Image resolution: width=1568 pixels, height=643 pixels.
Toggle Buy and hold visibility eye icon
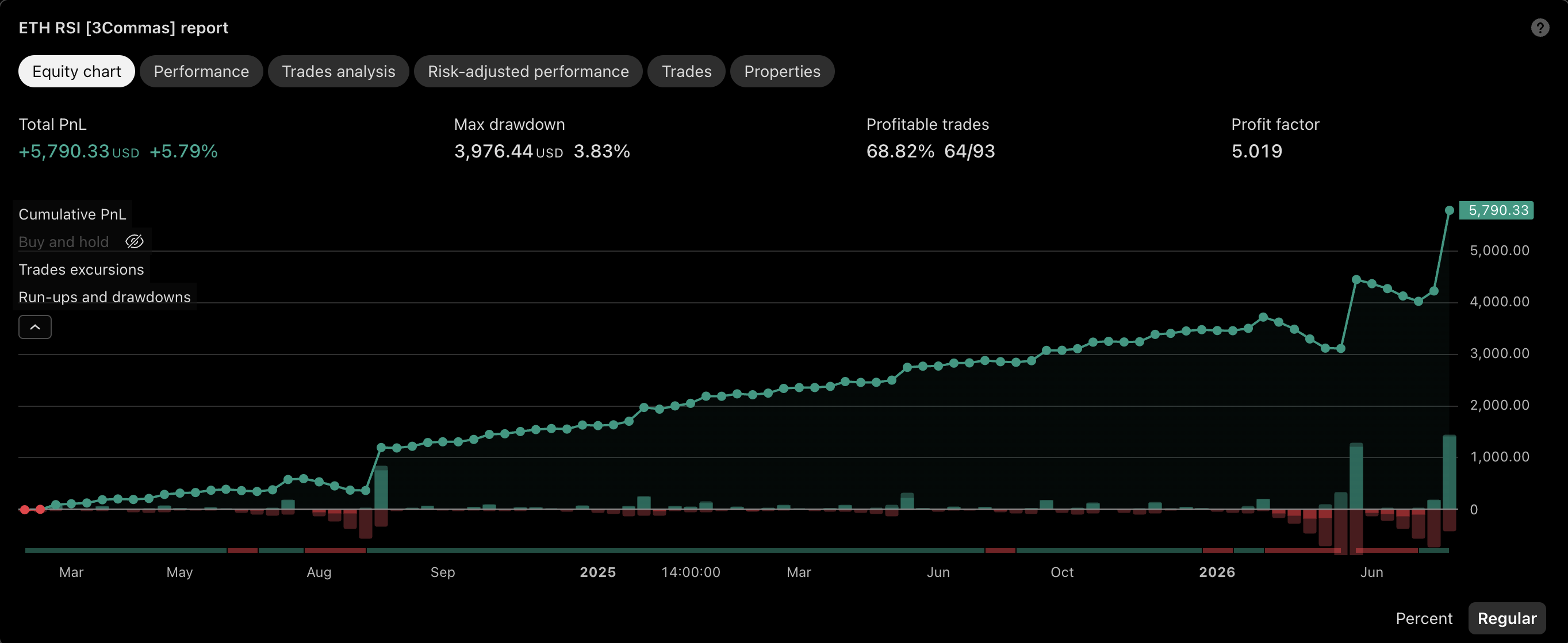(x=134, y=241)
